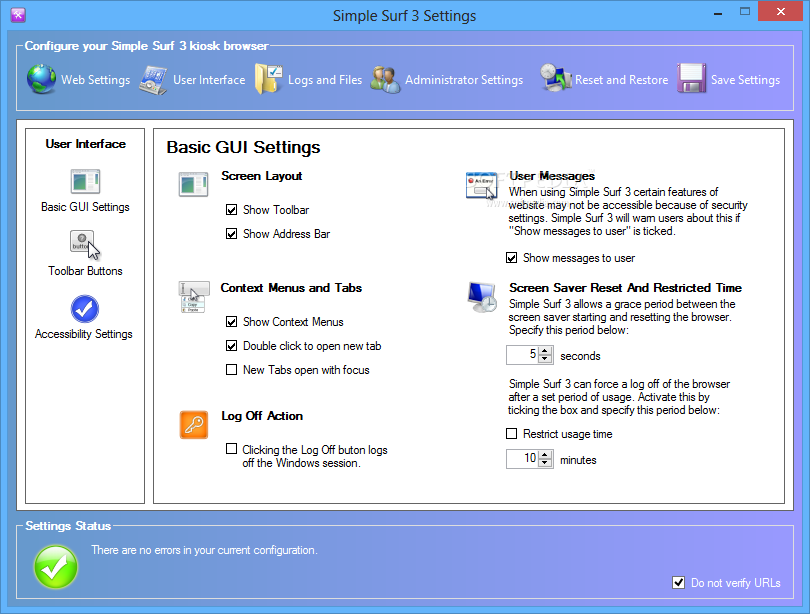This screenshot has height=614, width=810.
Task: Open Web Settings globe icon
Action: click(x=41, y=79)
